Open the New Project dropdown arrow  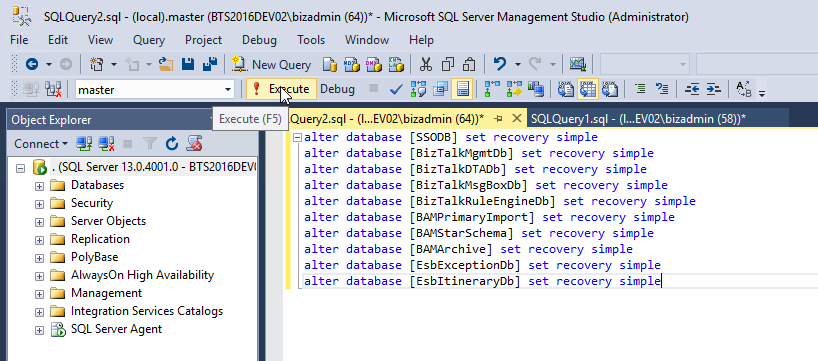coord(114,65)
